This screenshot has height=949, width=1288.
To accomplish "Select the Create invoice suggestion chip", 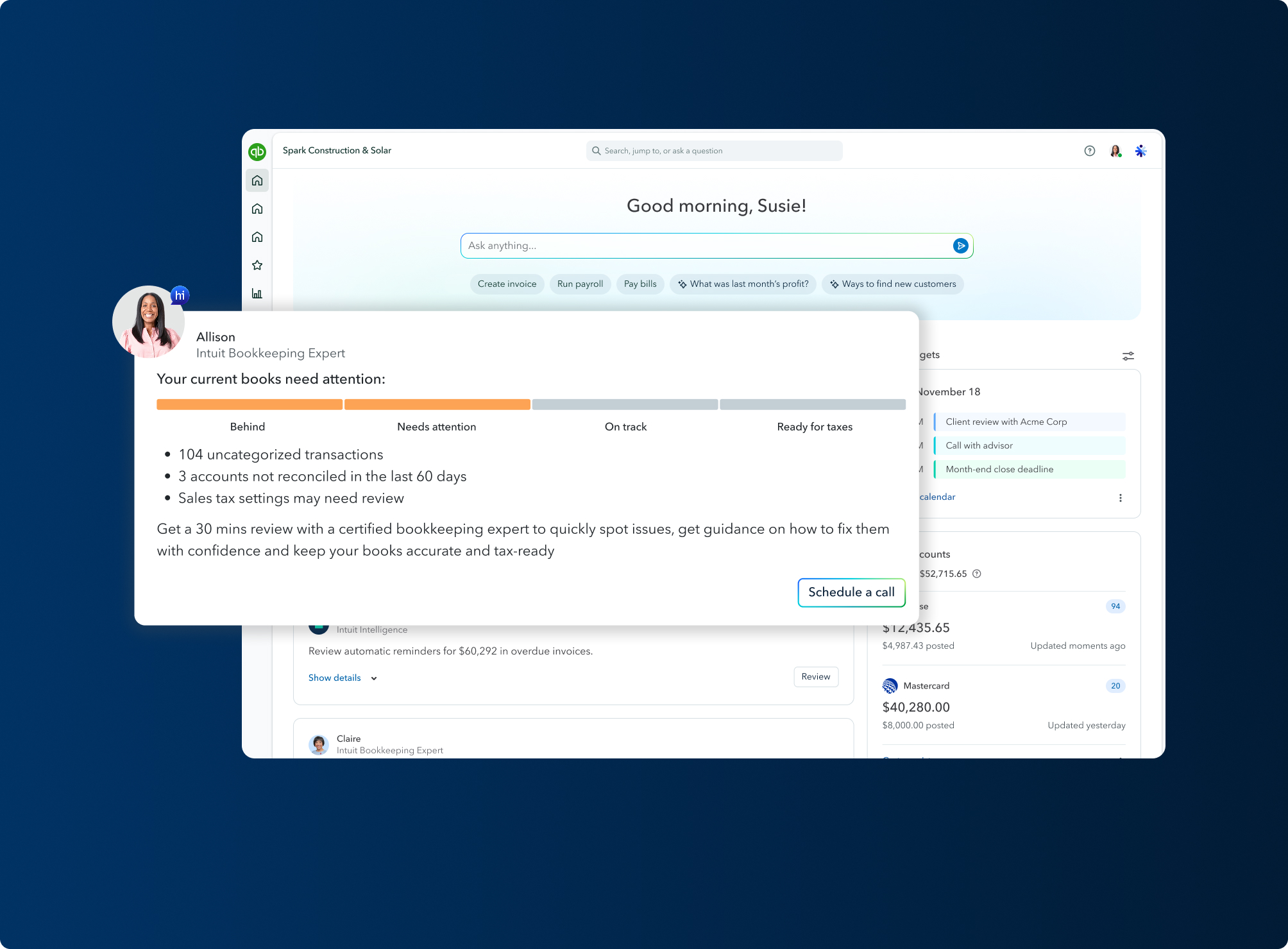I will (x=507, y=284).
